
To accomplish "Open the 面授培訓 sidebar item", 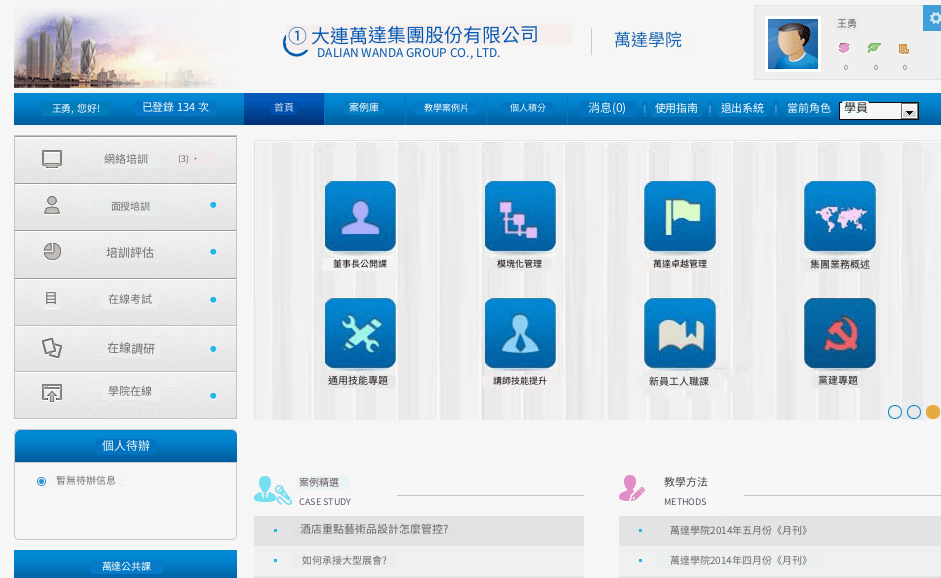I will pyautogui.click(x=125, y=206).
